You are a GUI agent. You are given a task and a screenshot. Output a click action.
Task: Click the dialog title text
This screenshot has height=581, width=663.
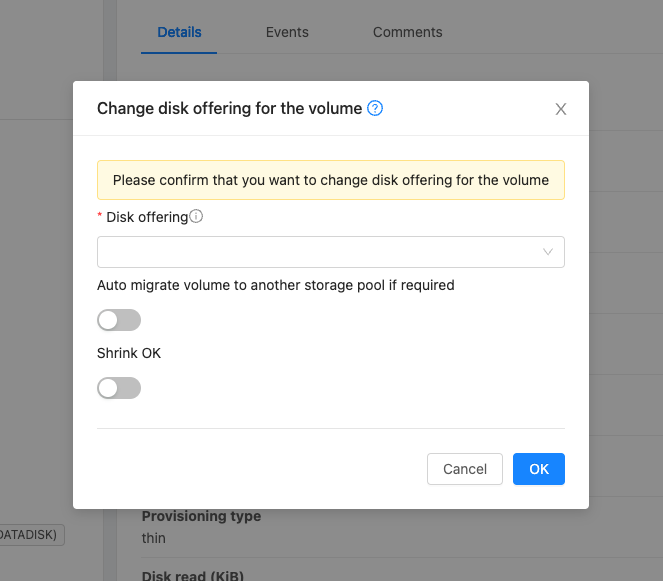click(229, 108)
